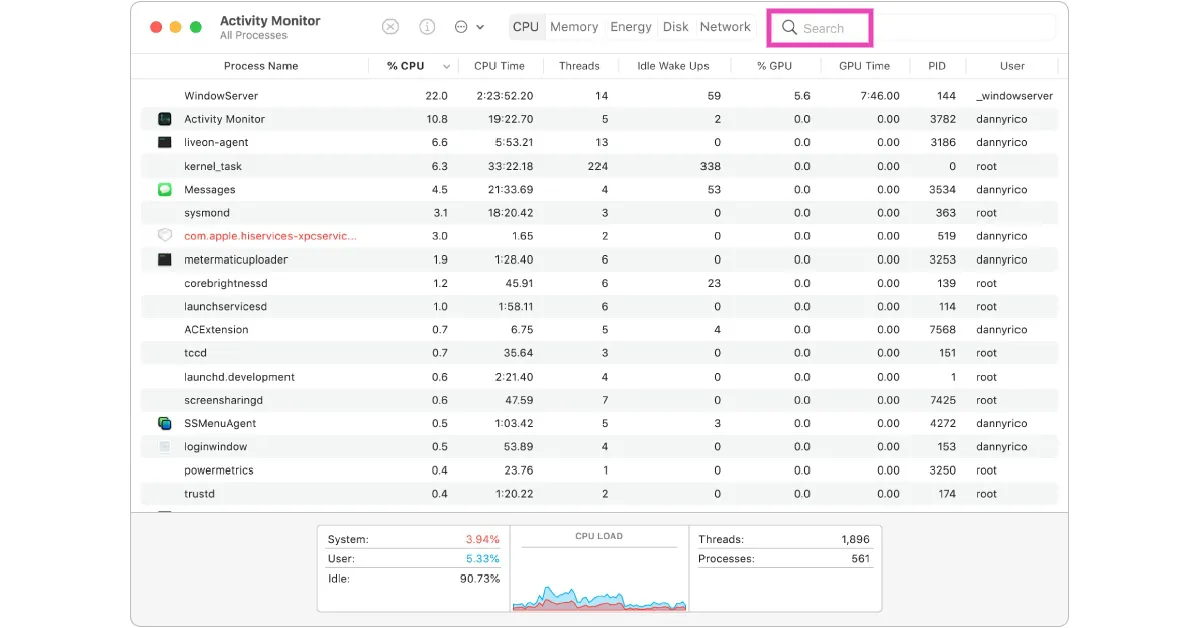Click the shield icon beside com.apple.hiservices
The image size is (1200, 628).
pyautogui.click(x=165, y=236)
